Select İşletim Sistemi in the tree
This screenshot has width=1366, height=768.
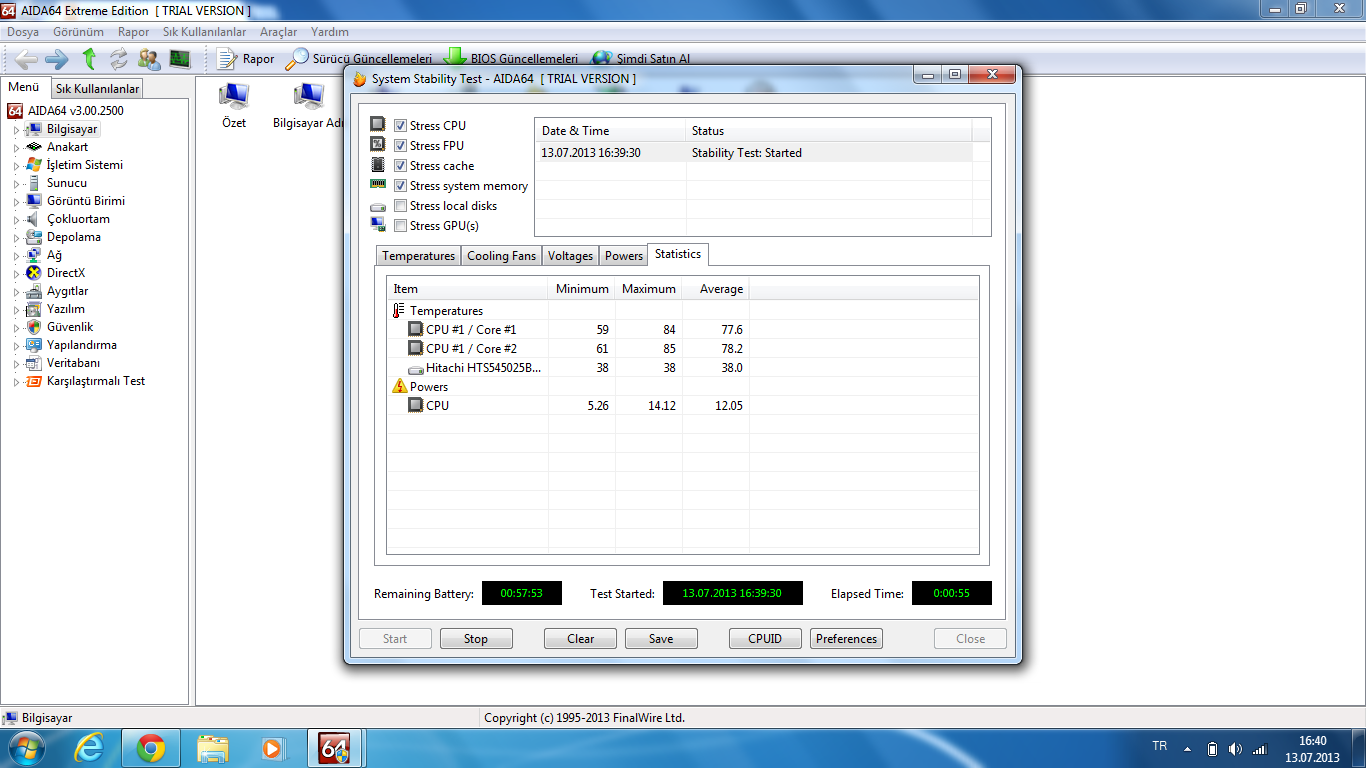tap(85, 165)
